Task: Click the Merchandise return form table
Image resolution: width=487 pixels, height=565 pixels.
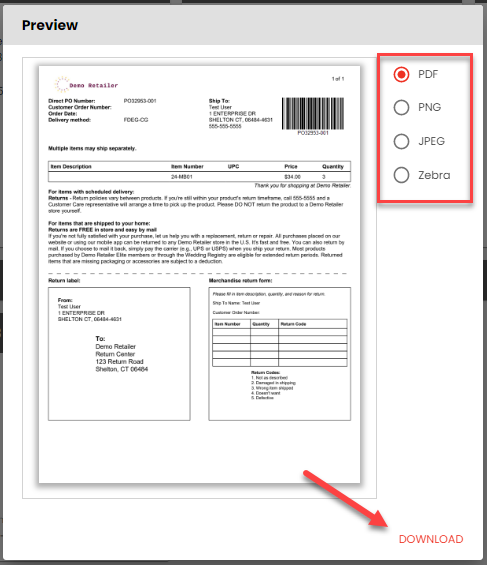Action: (280, 342)
